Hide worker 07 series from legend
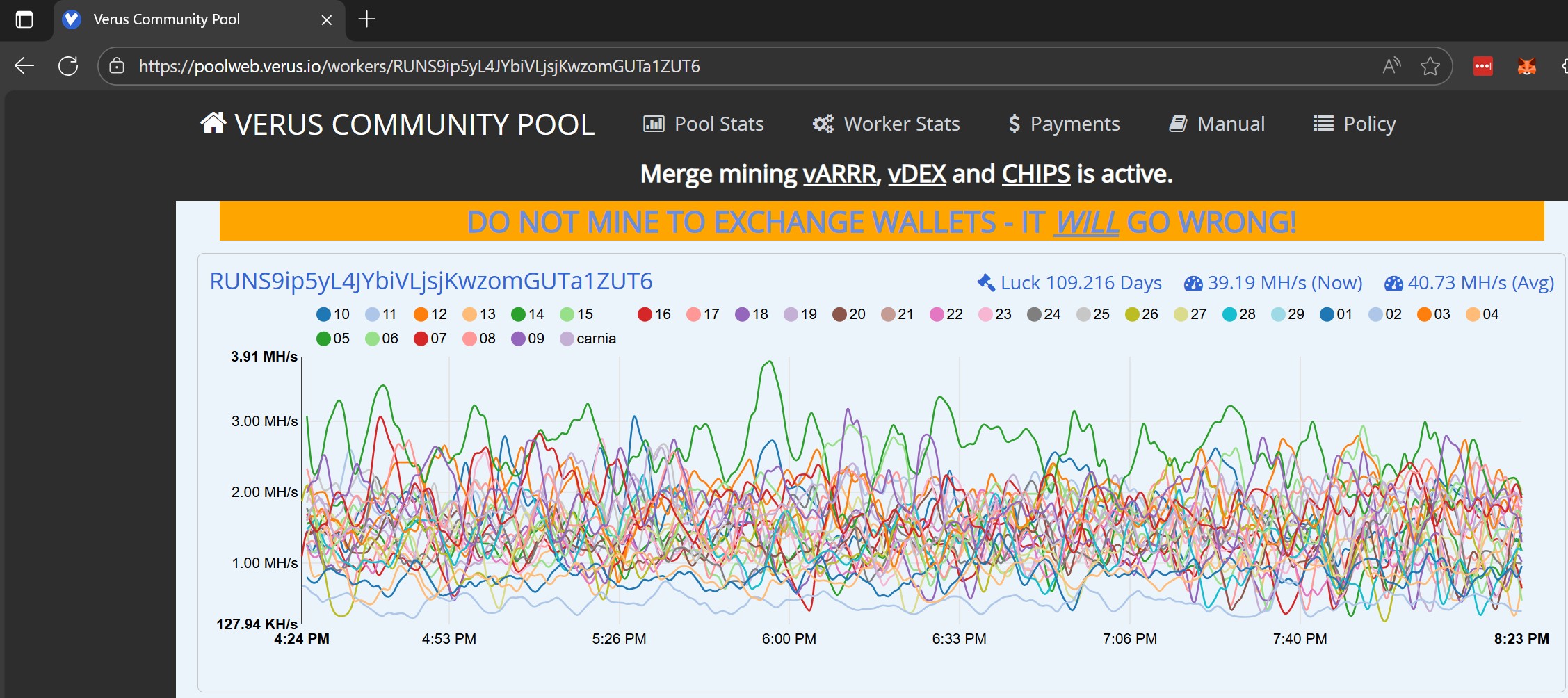 tap(430, 339)
